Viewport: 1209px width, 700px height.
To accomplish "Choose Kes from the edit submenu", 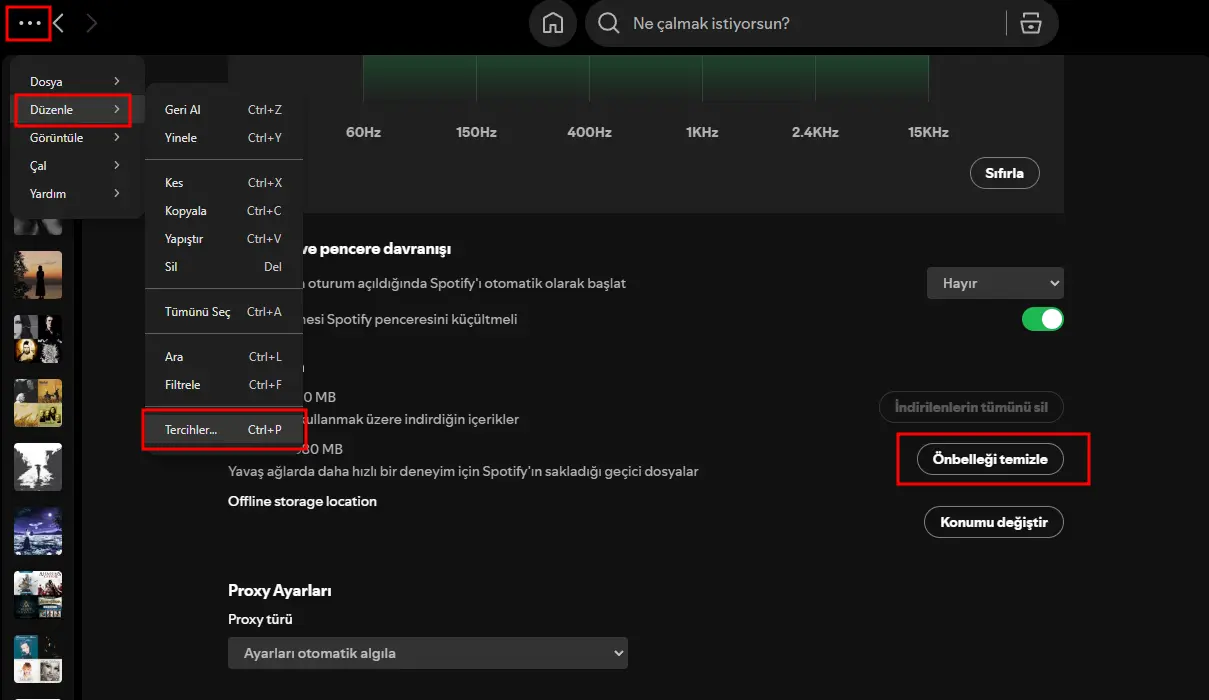I will pos(223,183).
